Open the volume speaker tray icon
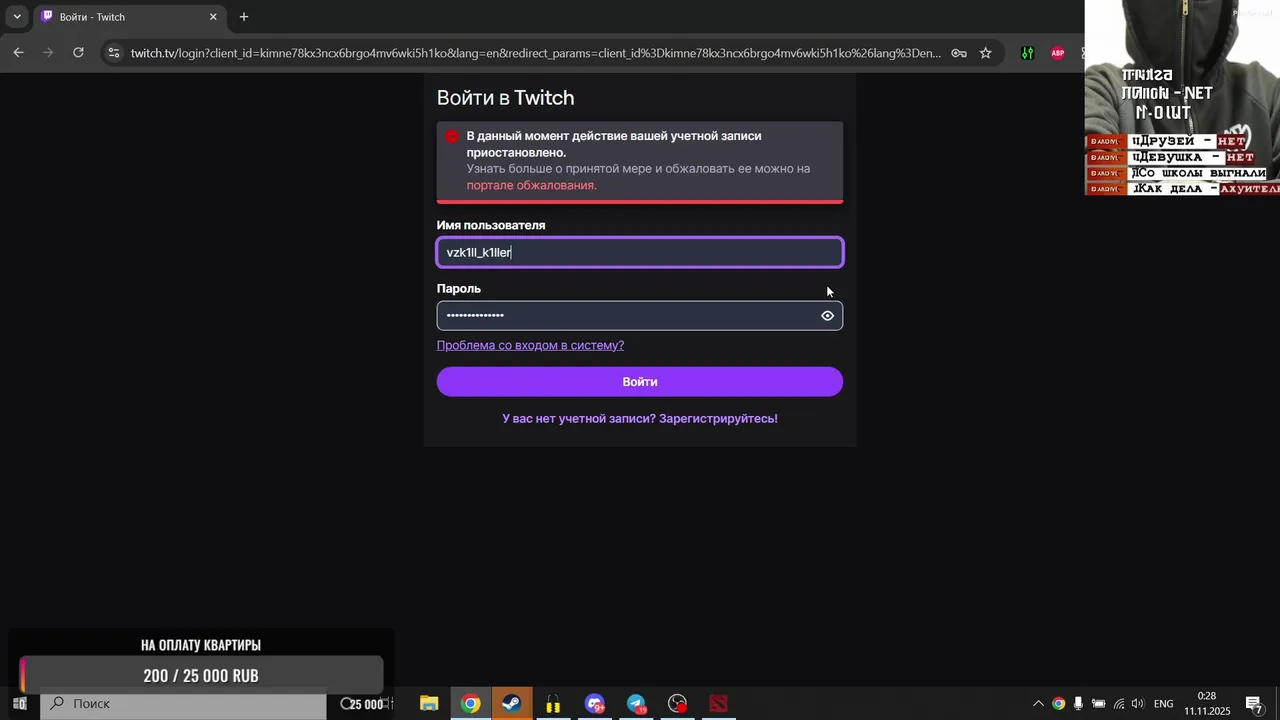Image resolution: width=1280 pixels, height=720 pixels. (1137, 704)
